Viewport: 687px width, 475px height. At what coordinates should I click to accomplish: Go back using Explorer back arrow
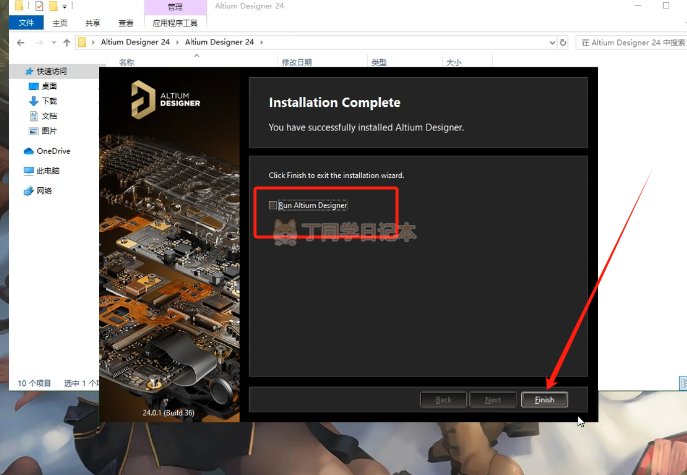pos(21,43)
